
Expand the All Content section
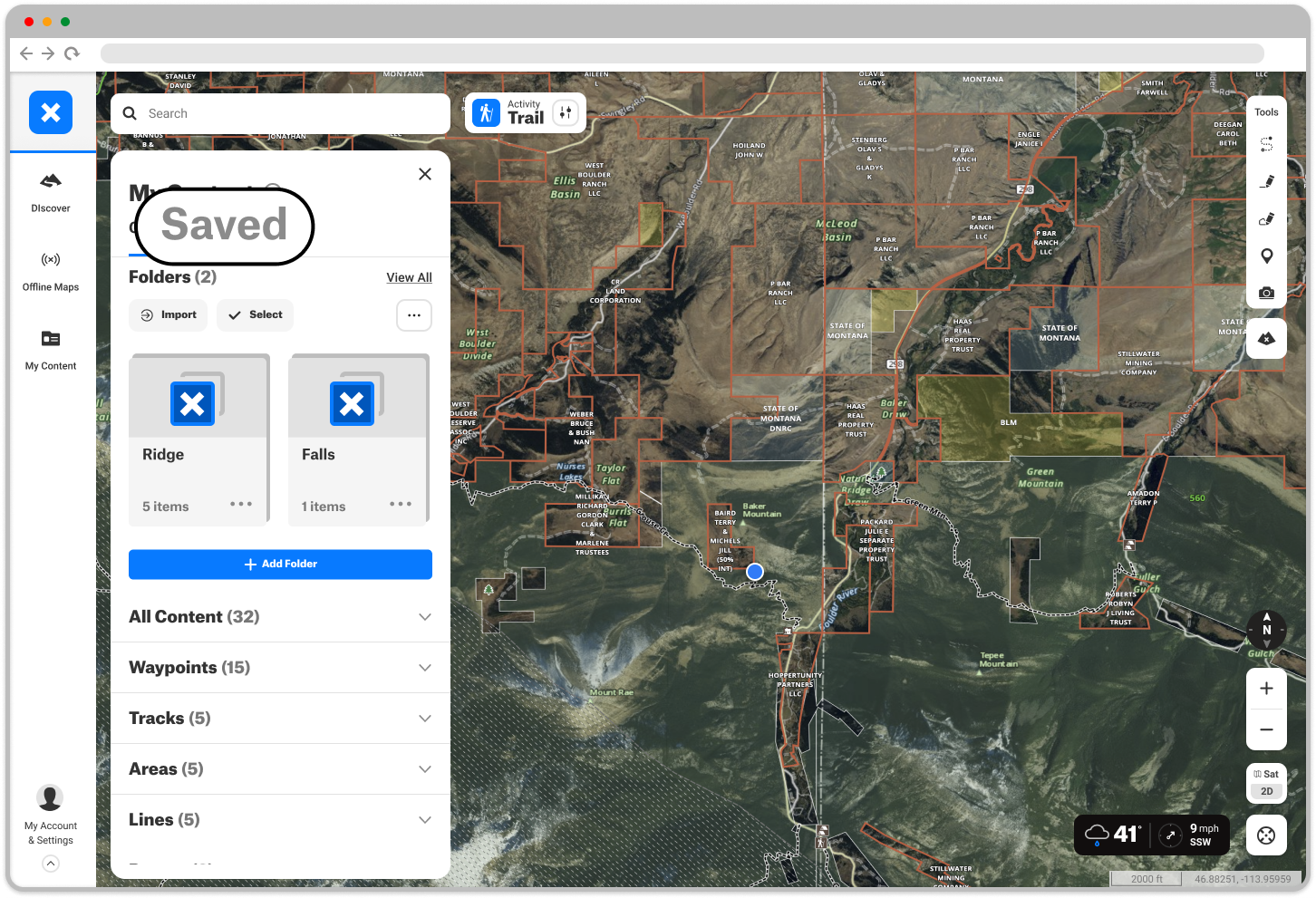(x=280, y=616)
